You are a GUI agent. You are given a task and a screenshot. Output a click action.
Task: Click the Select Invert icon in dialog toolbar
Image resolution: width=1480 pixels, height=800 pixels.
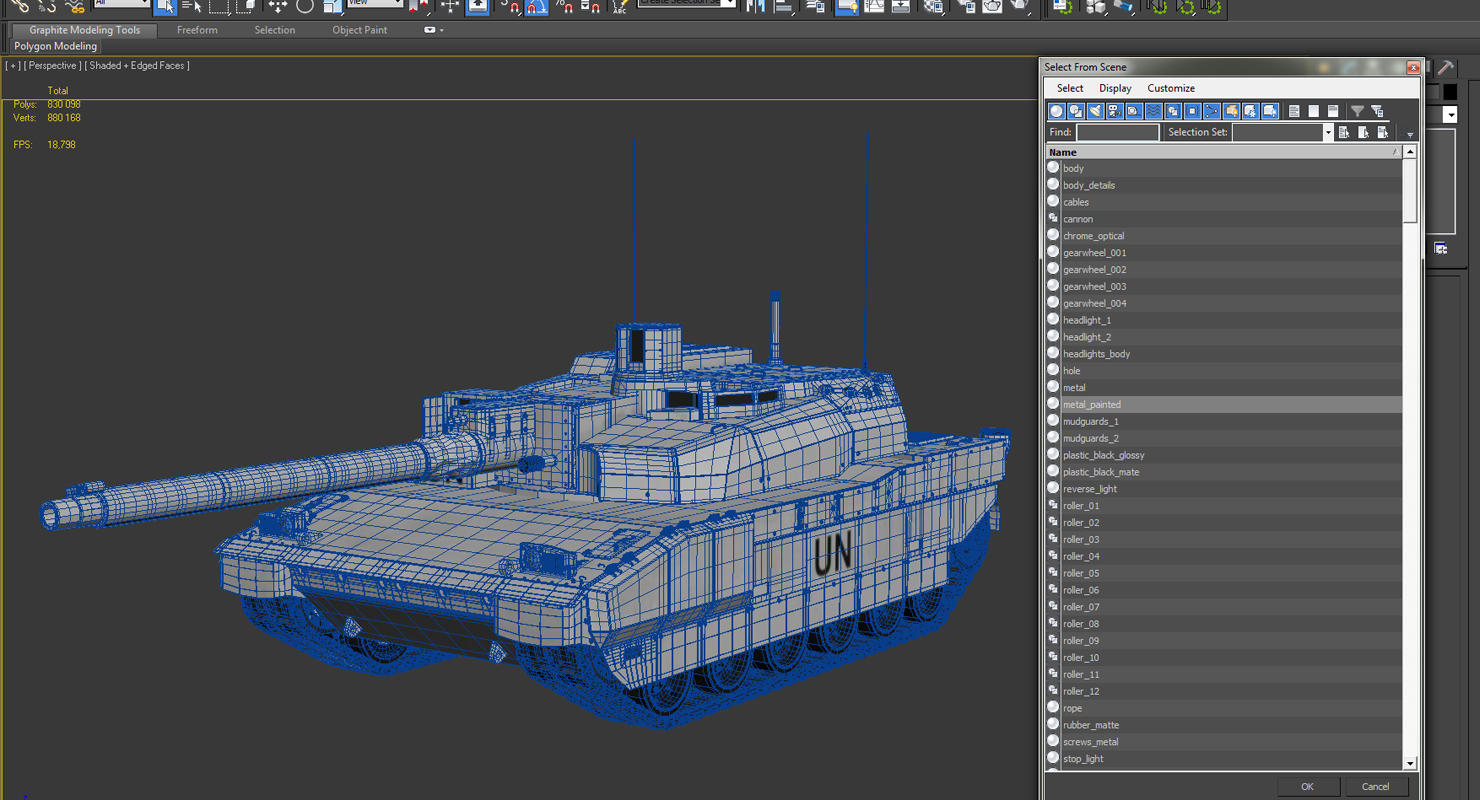pyautogui.click(x=1333, y=111)
